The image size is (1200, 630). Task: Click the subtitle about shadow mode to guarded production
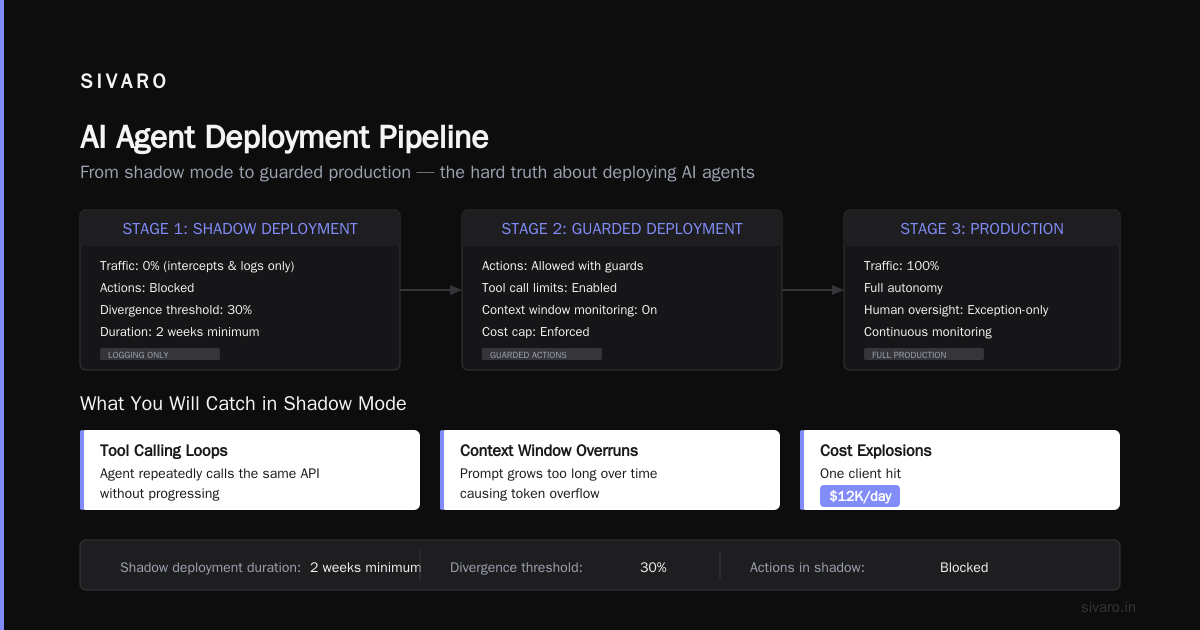coord(417,172)
